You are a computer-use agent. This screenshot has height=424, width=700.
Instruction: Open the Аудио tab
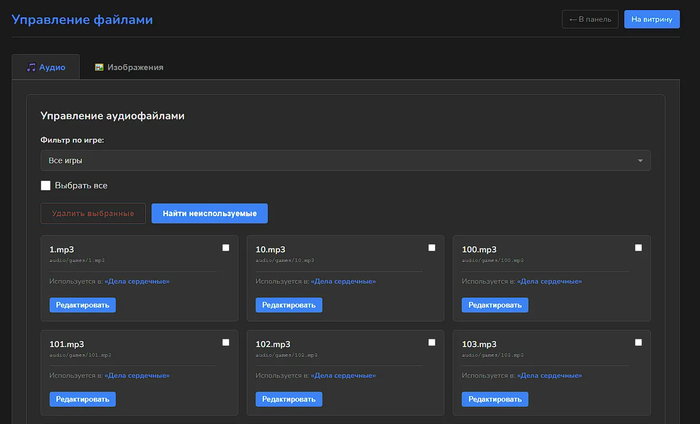(x=46, y=67)
